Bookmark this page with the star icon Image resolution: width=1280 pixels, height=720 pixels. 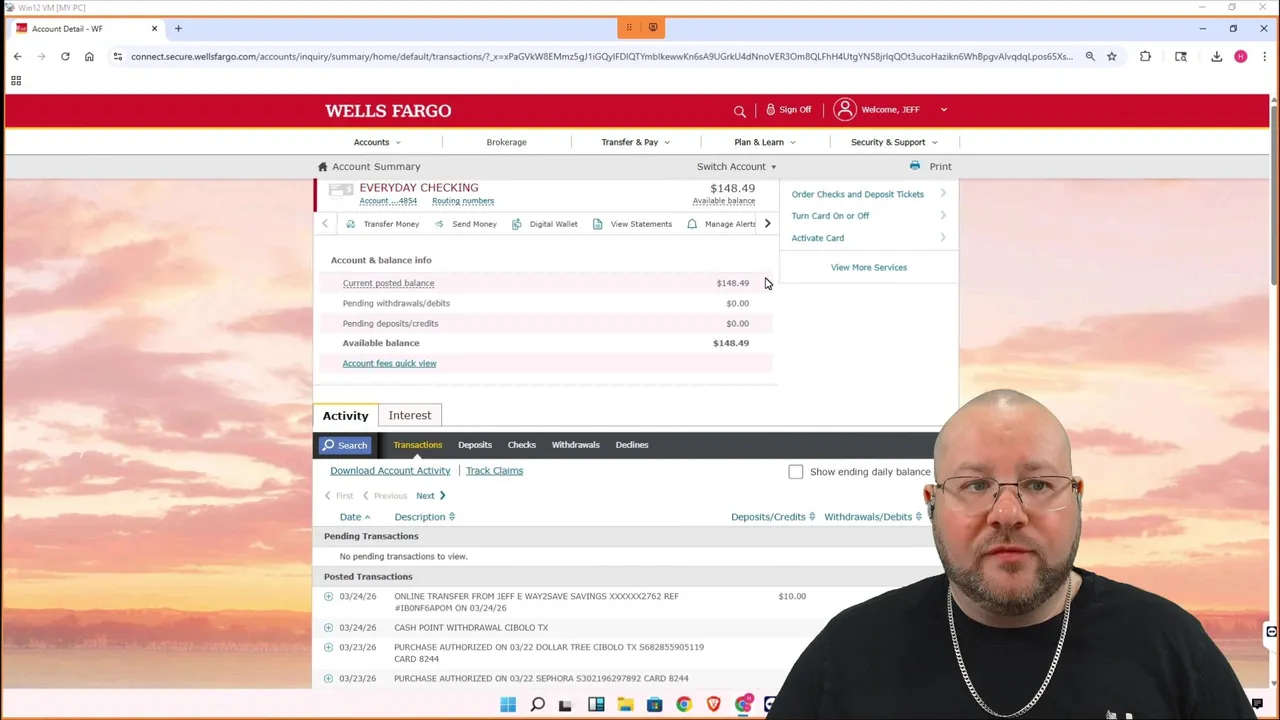coord(1111,57)
